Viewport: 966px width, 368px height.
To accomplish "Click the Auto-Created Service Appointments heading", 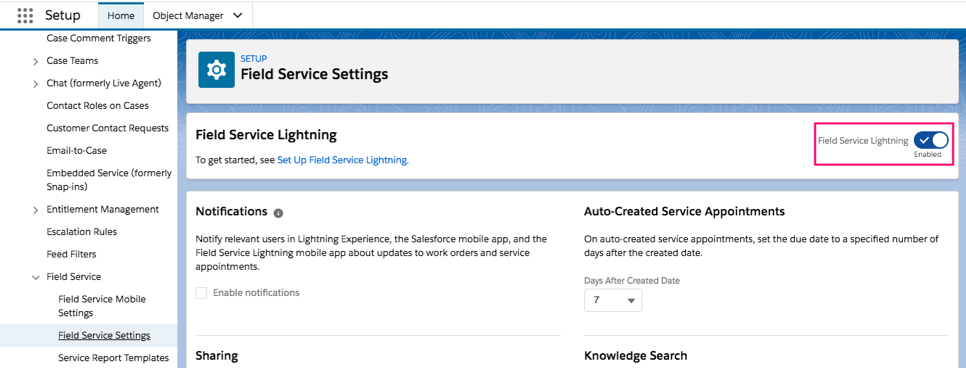I will click(x=684, y=211).
